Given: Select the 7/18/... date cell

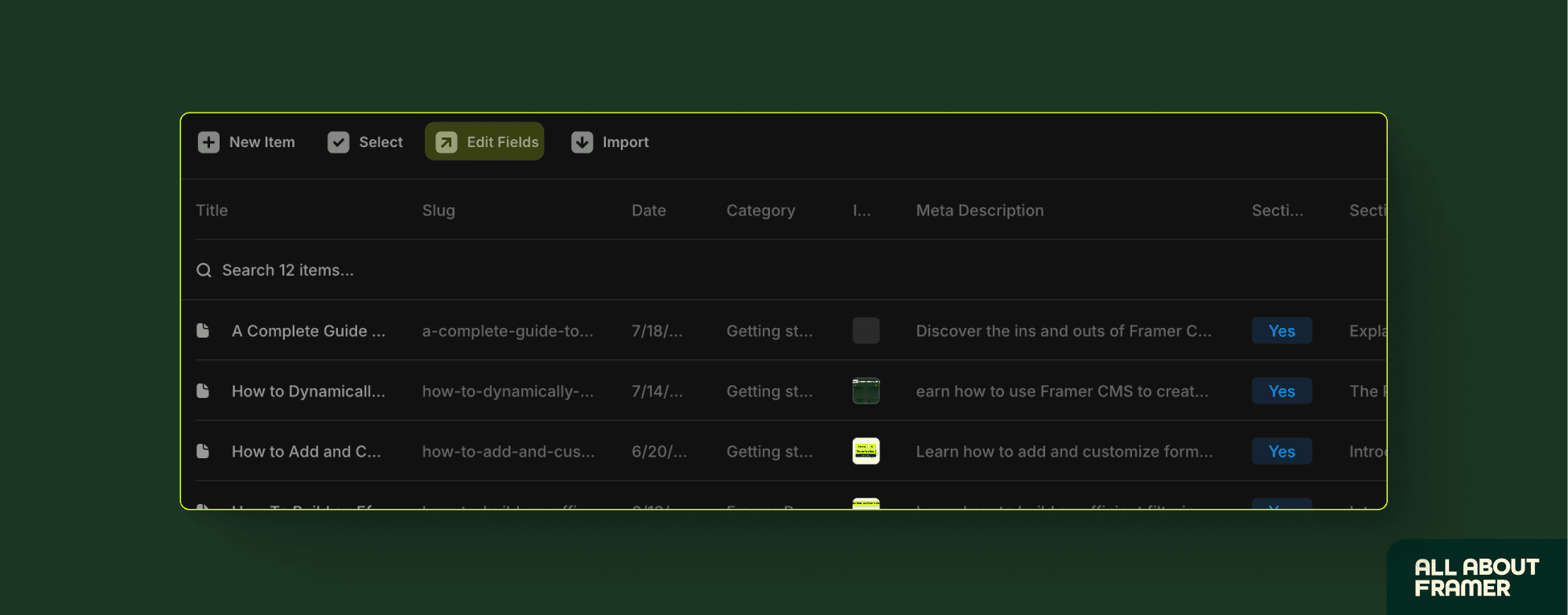Looking at the screenshot, I should (657, 331).
